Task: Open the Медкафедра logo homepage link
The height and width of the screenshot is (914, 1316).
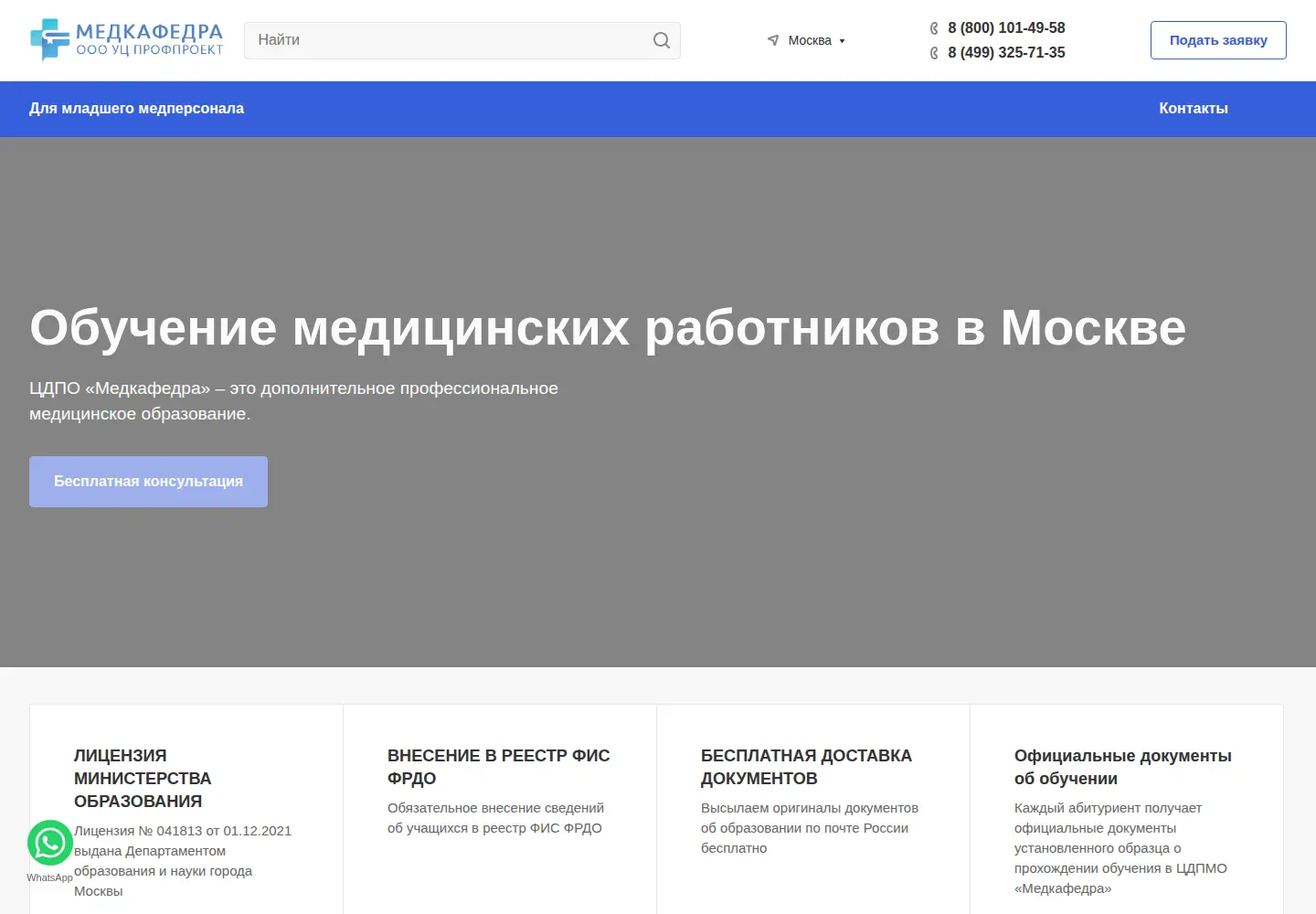Action: tap(126, 40)
